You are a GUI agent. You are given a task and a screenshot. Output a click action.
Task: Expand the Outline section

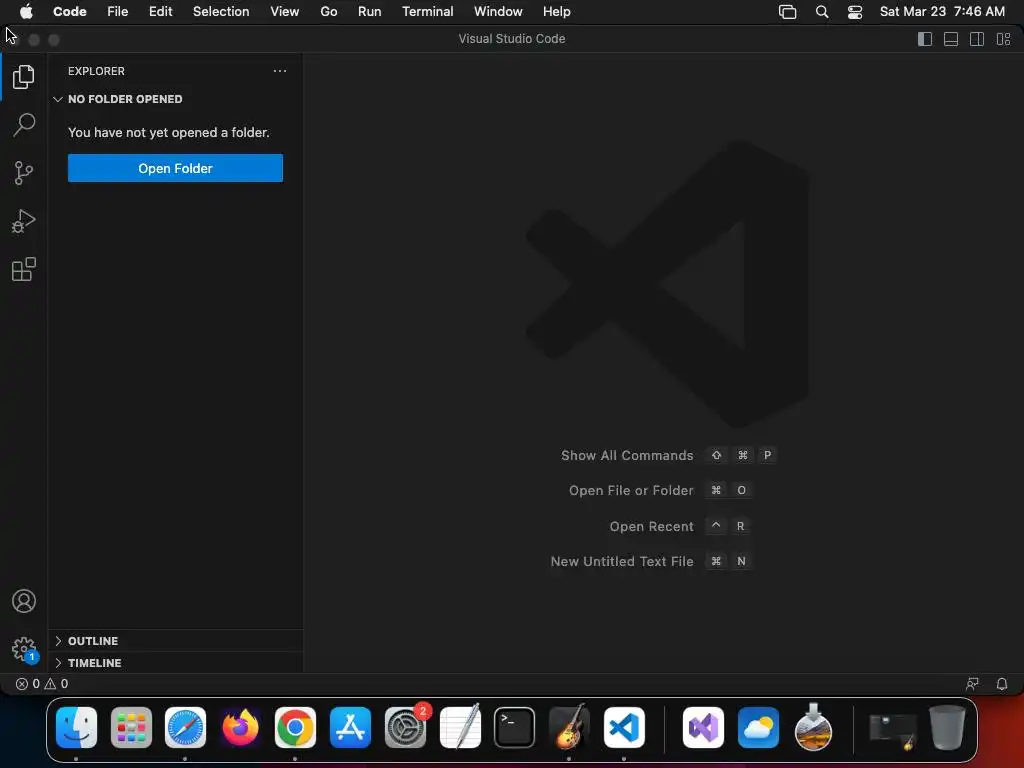pos(175,641)
